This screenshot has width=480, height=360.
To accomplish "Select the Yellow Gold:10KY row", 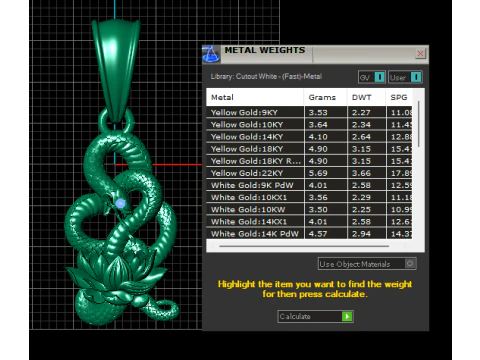I will click(309, 124).
